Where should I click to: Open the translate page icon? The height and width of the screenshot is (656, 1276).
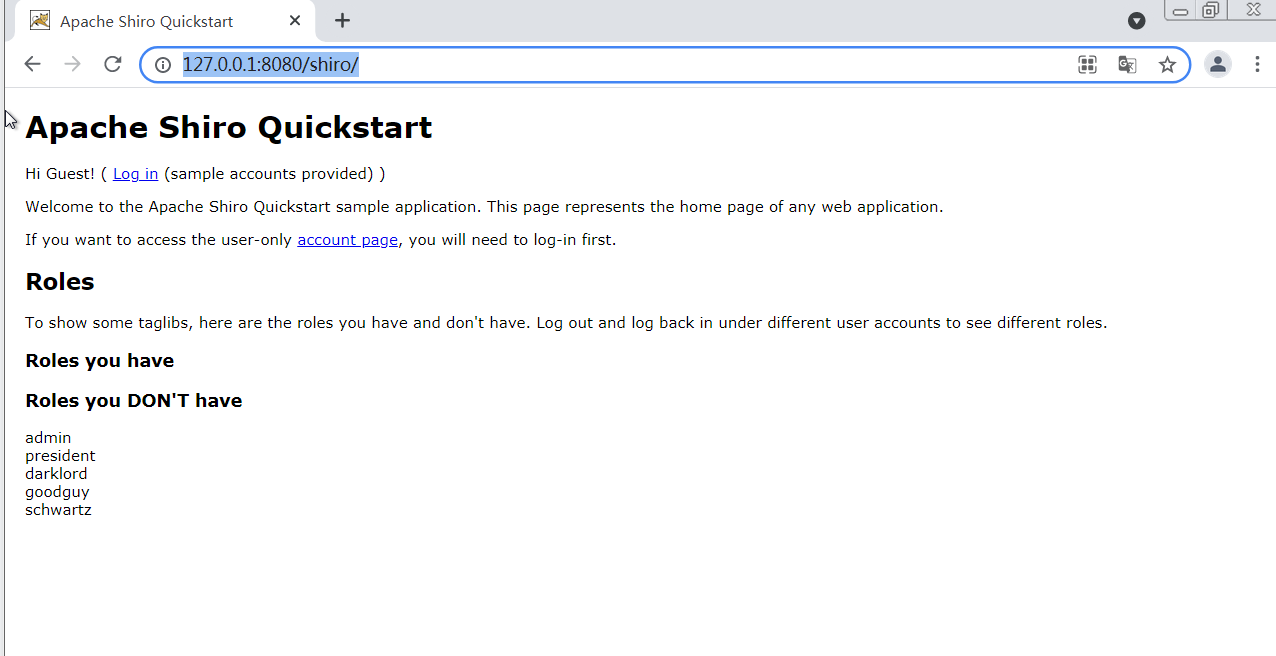pos(1127,65)
